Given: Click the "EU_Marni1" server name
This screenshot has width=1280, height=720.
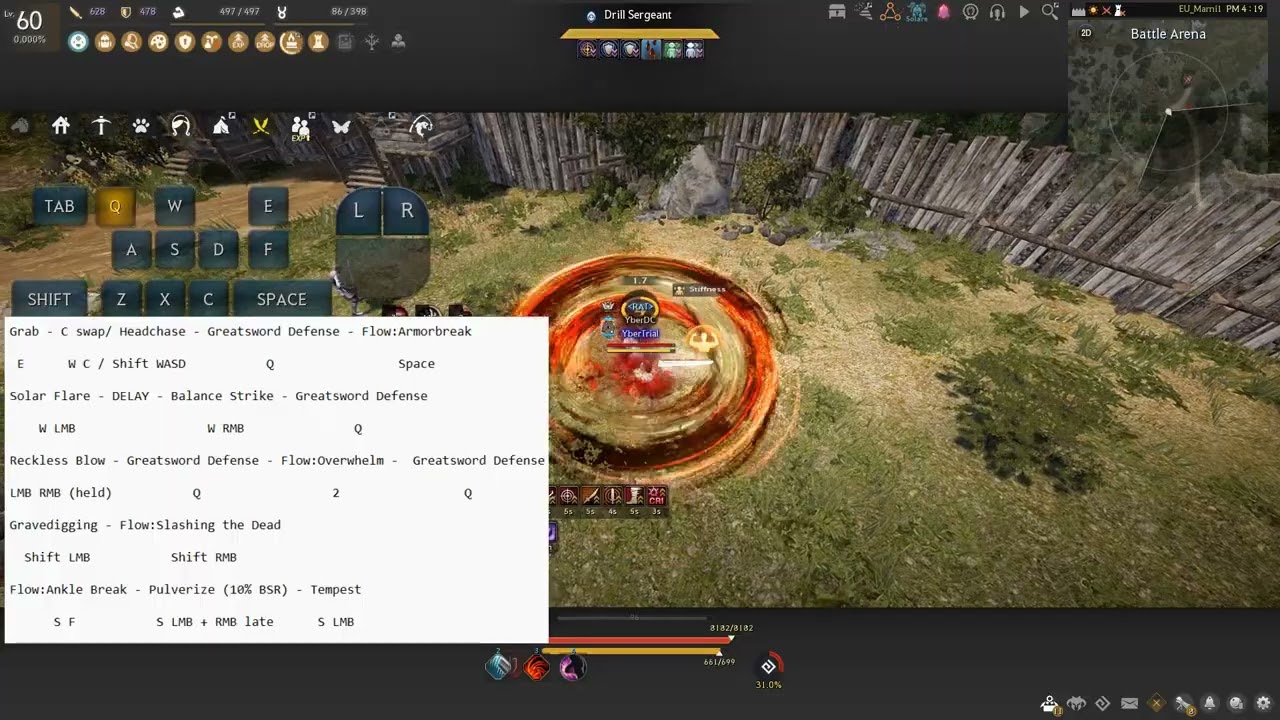Looking at the screenshot, I should click(x=1200, y=9).
